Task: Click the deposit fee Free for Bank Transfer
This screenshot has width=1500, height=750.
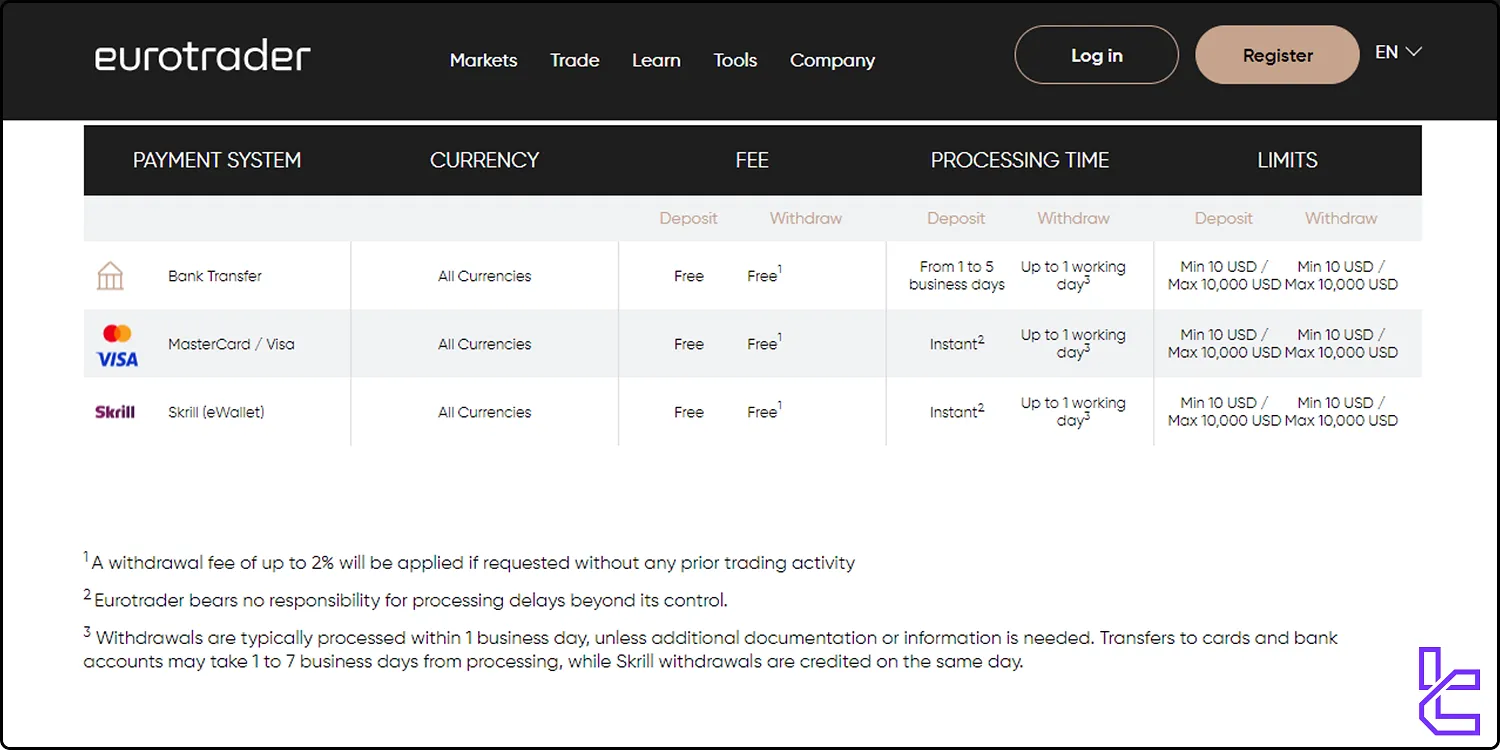Action: [x=689, y=276]
